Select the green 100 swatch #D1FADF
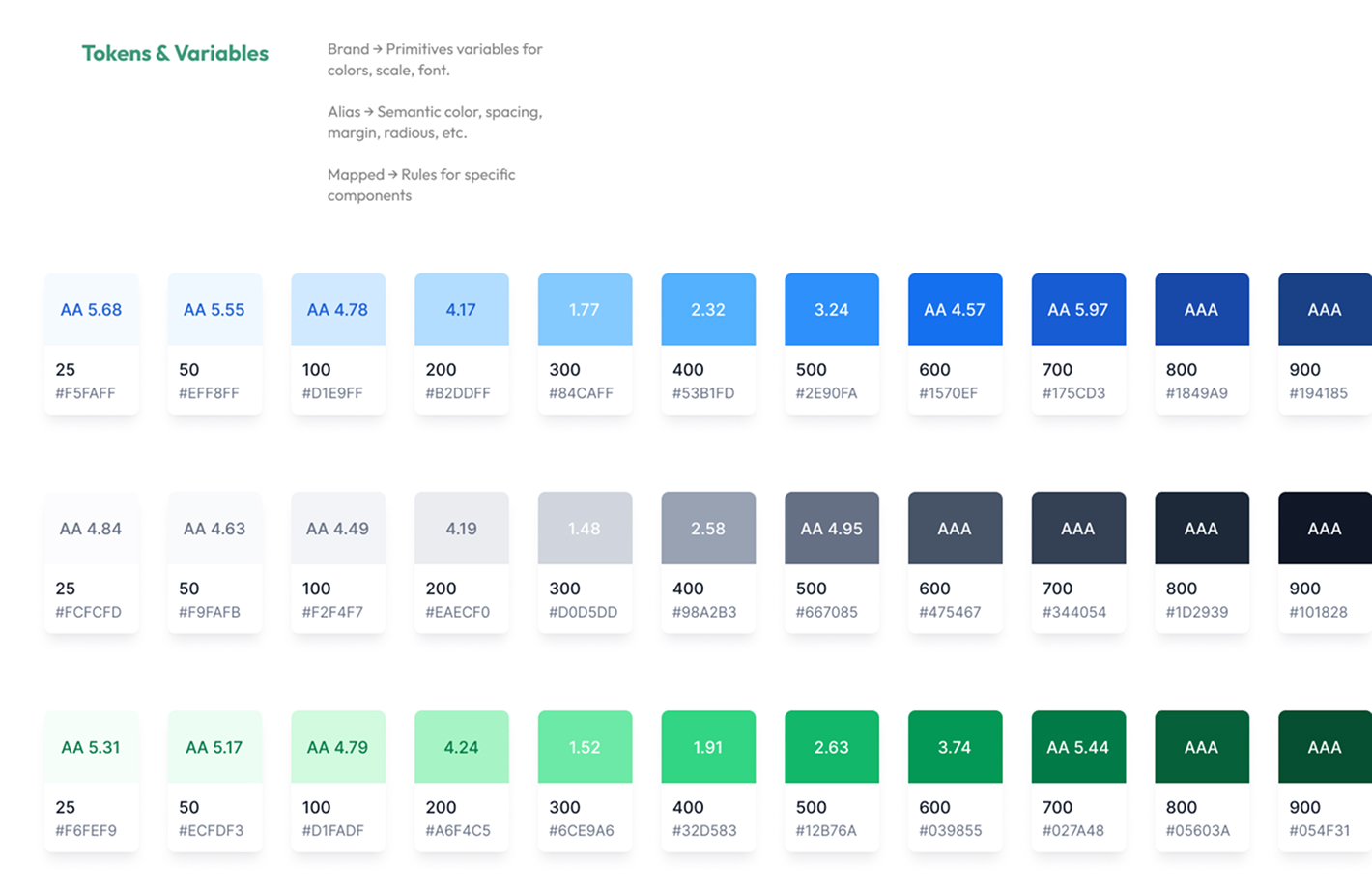This screenshot has height=891, width=1372. [x=337, y=747]
